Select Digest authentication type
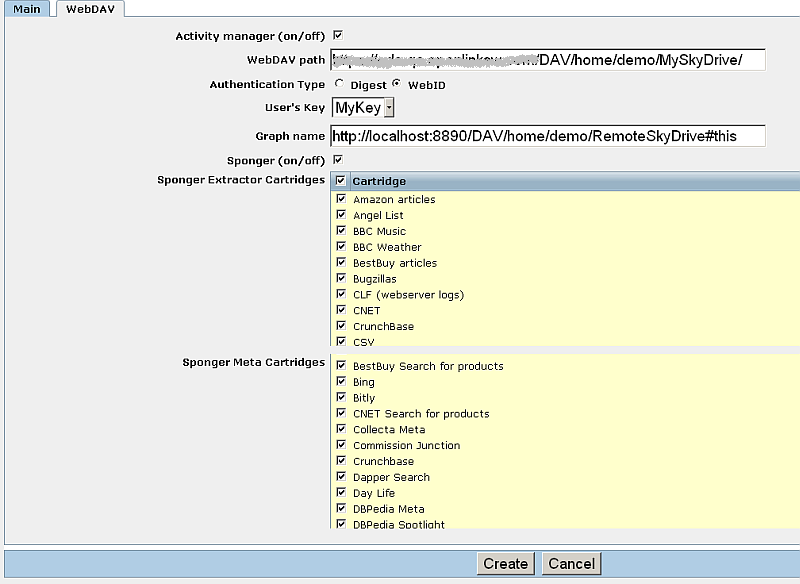Image resolution: width=800 pixels, height=584 pixels. [339, 84]
